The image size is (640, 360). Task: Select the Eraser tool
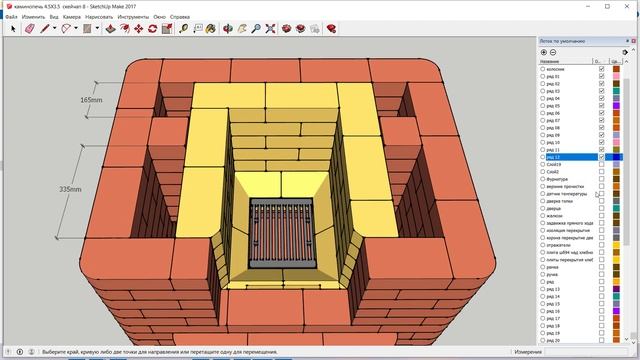[30, 29]
